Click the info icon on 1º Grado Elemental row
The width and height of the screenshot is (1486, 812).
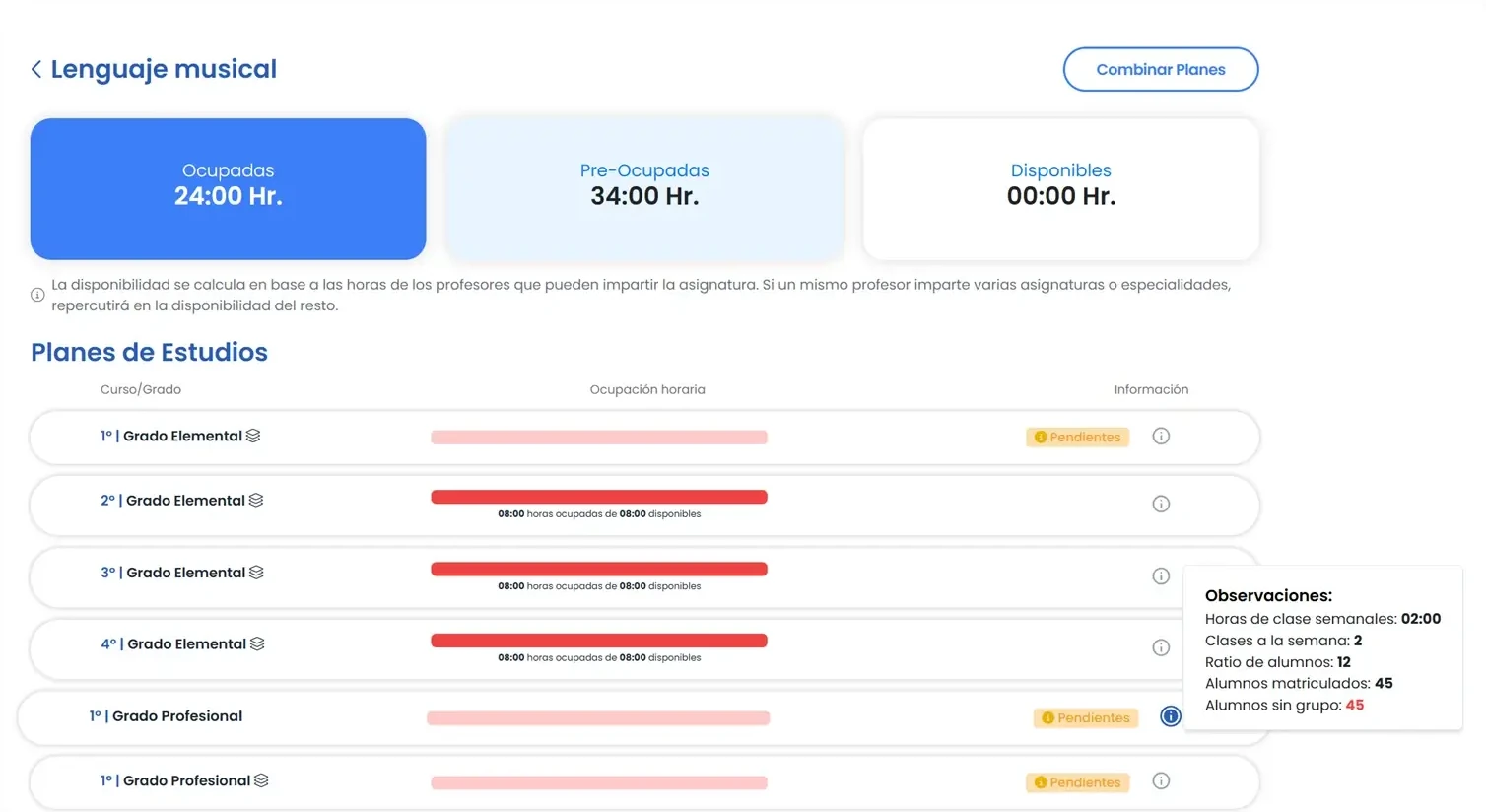[1161, 436]
